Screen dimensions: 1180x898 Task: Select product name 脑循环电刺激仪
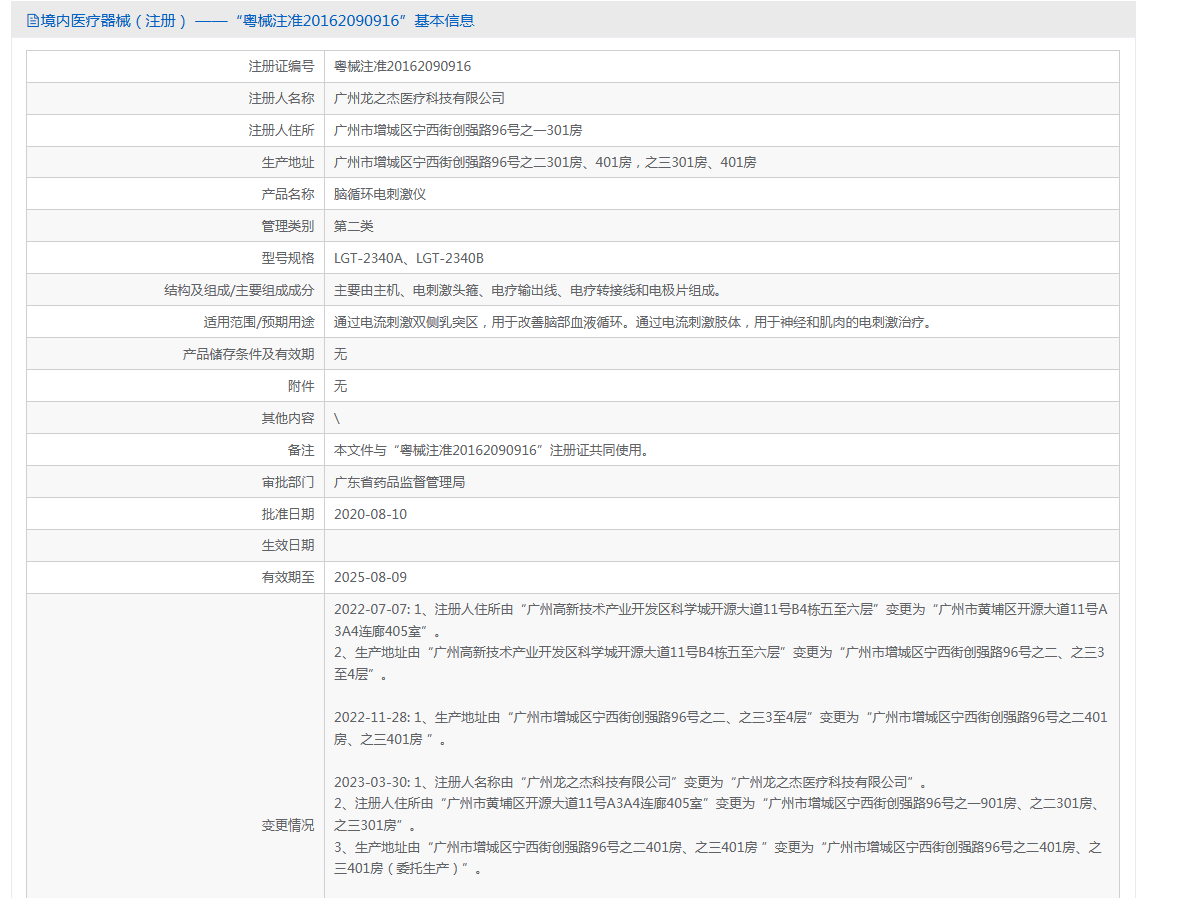[x=380, y=194]
